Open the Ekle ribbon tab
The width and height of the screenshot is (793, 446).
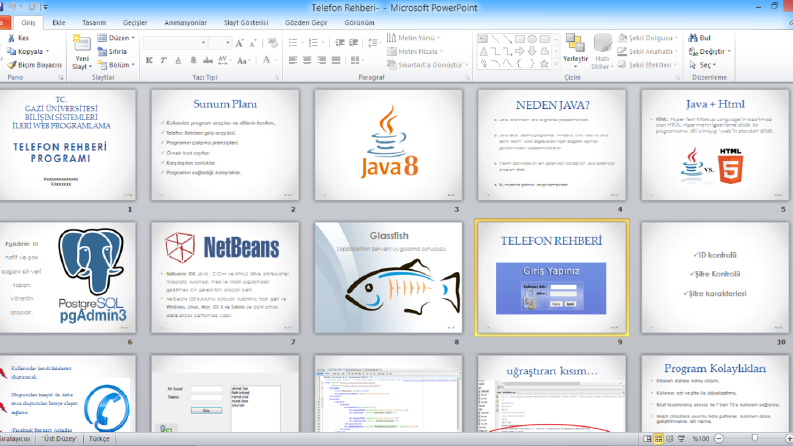coord(59,23)
